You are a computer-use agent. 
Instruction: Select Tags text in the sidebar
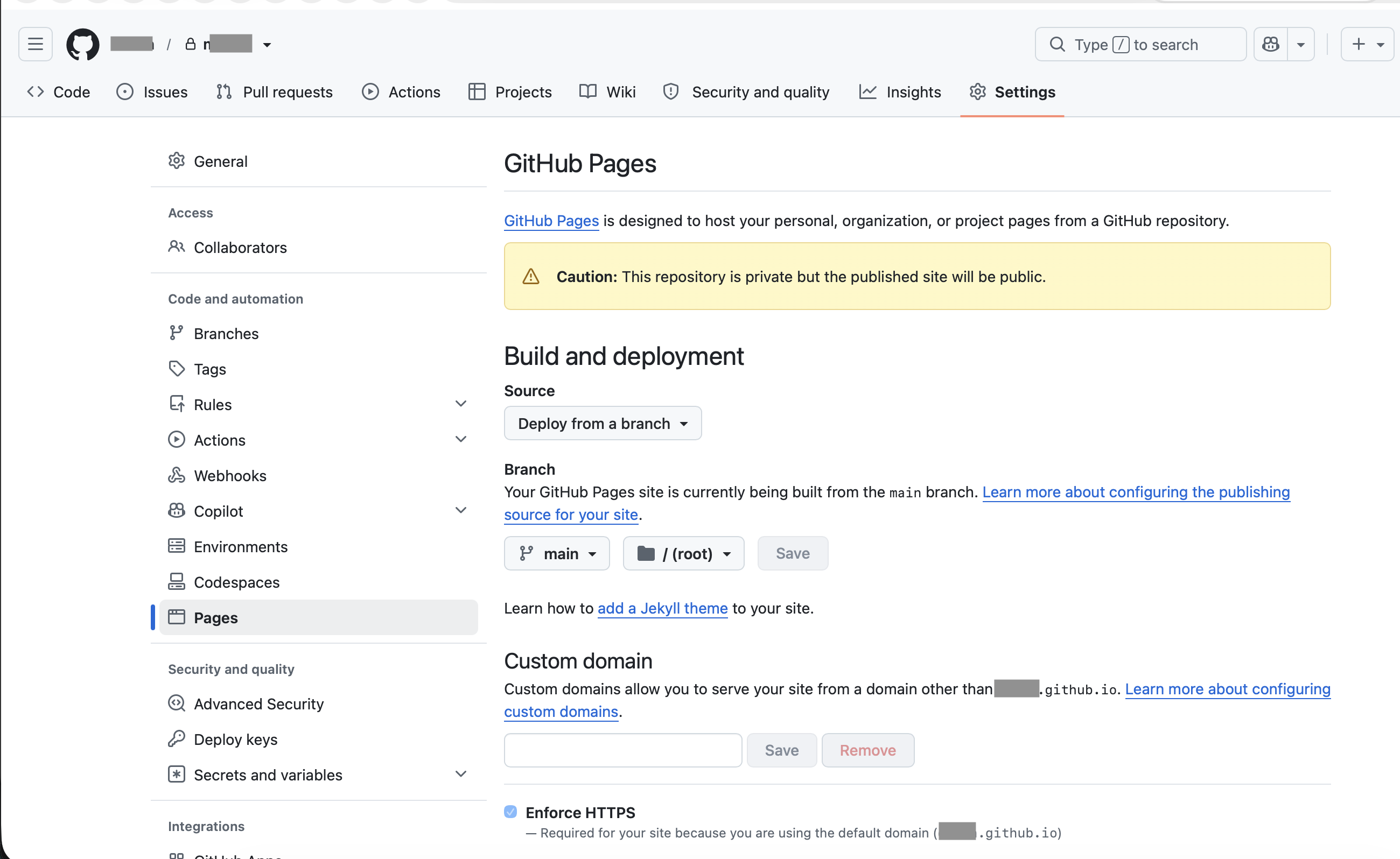[210, 369]
